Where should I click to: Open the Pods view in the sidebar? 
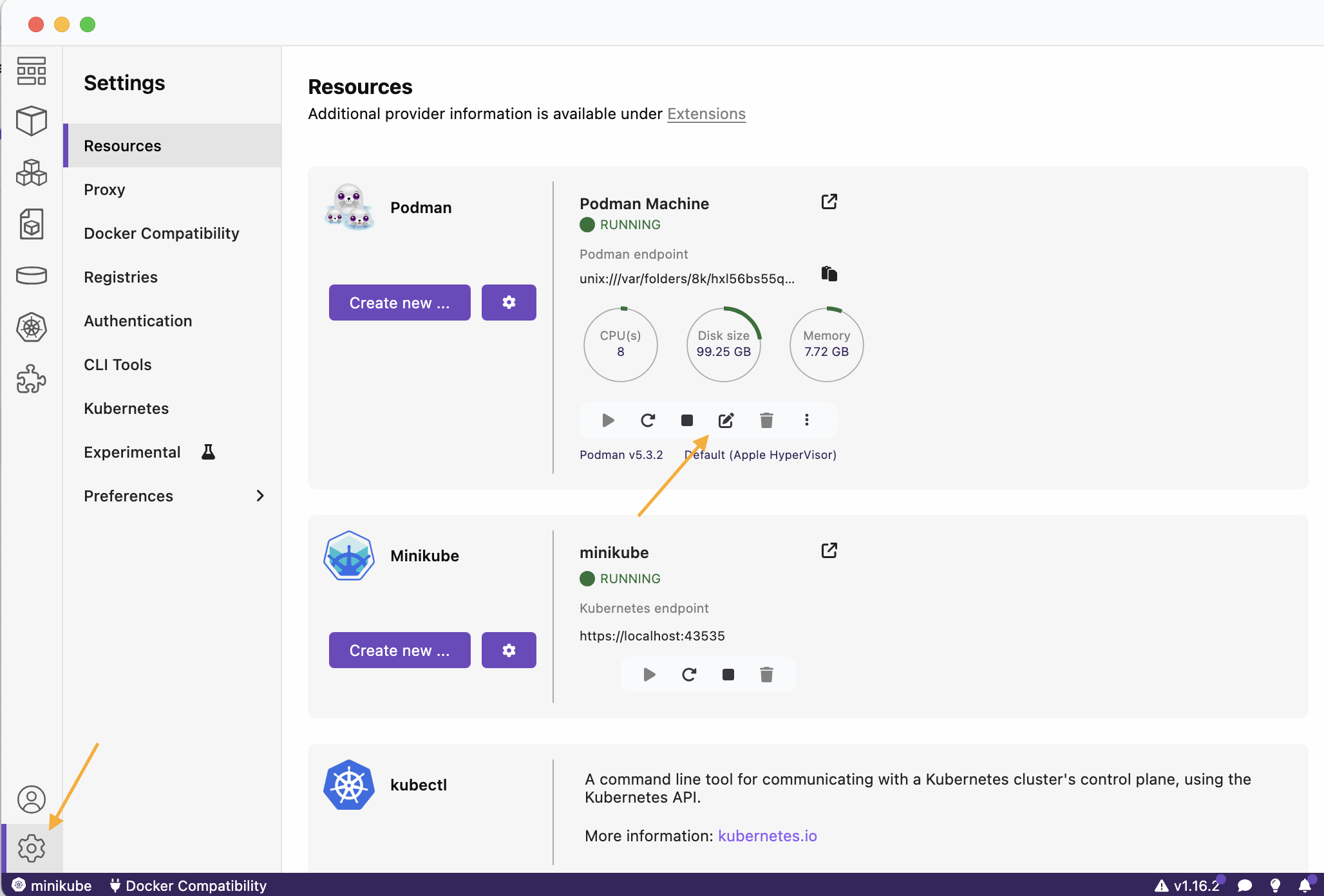pos(31,173)
